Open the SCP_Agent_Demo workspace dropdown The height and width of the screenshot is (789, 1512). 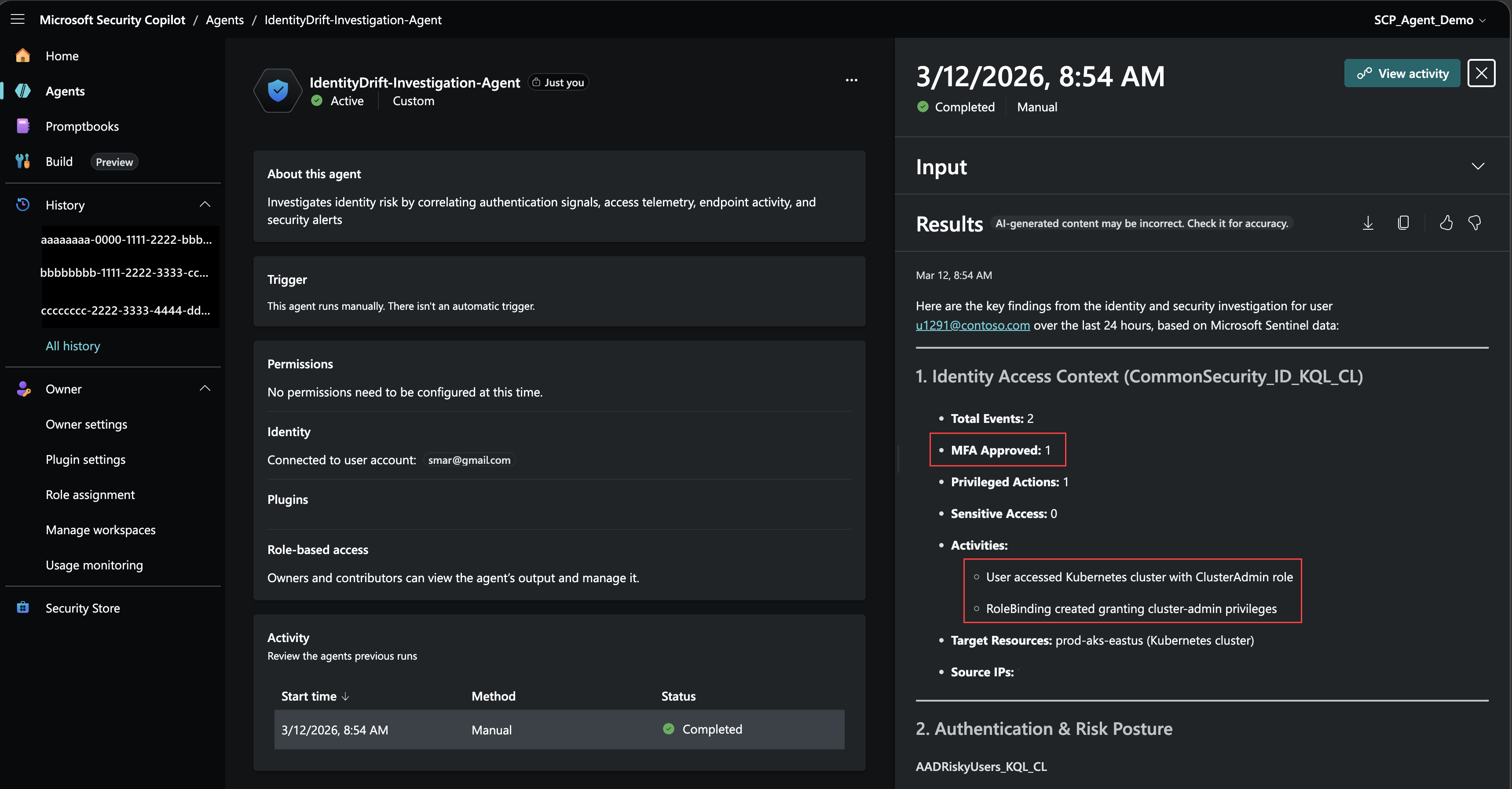tap(1429, 19)
